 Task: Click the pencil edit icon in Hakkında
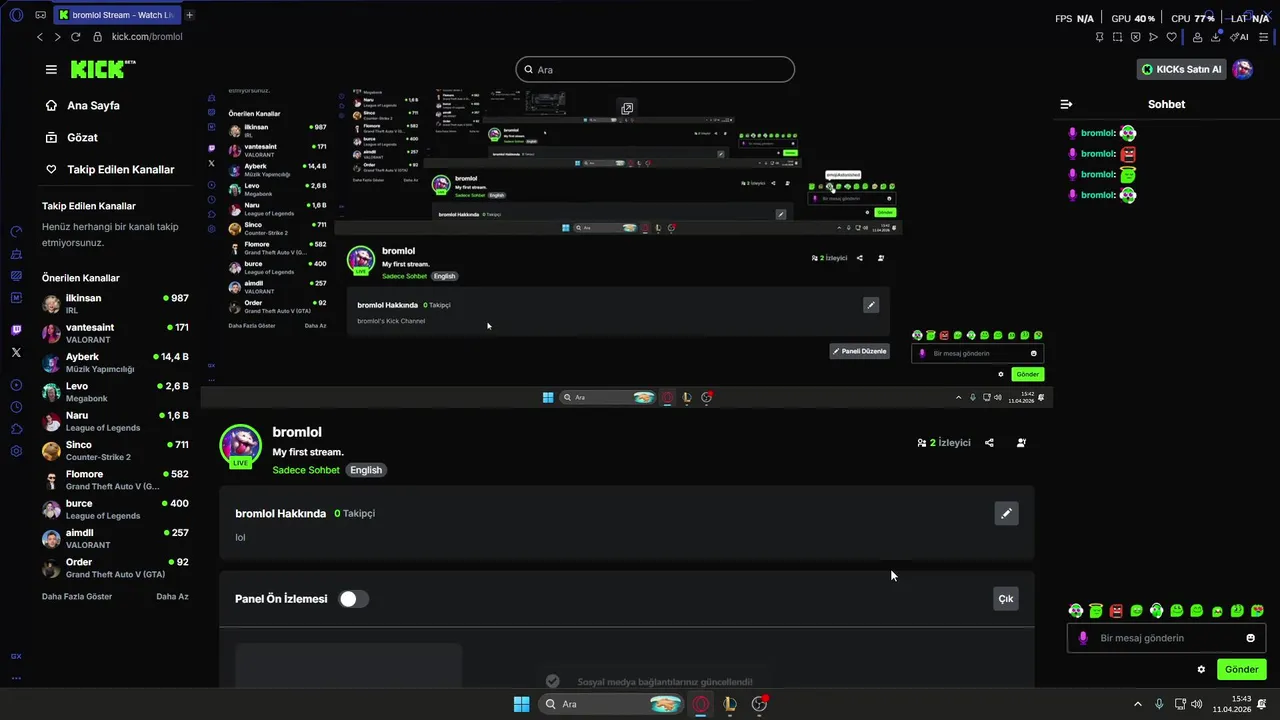tap(1006, 513)
